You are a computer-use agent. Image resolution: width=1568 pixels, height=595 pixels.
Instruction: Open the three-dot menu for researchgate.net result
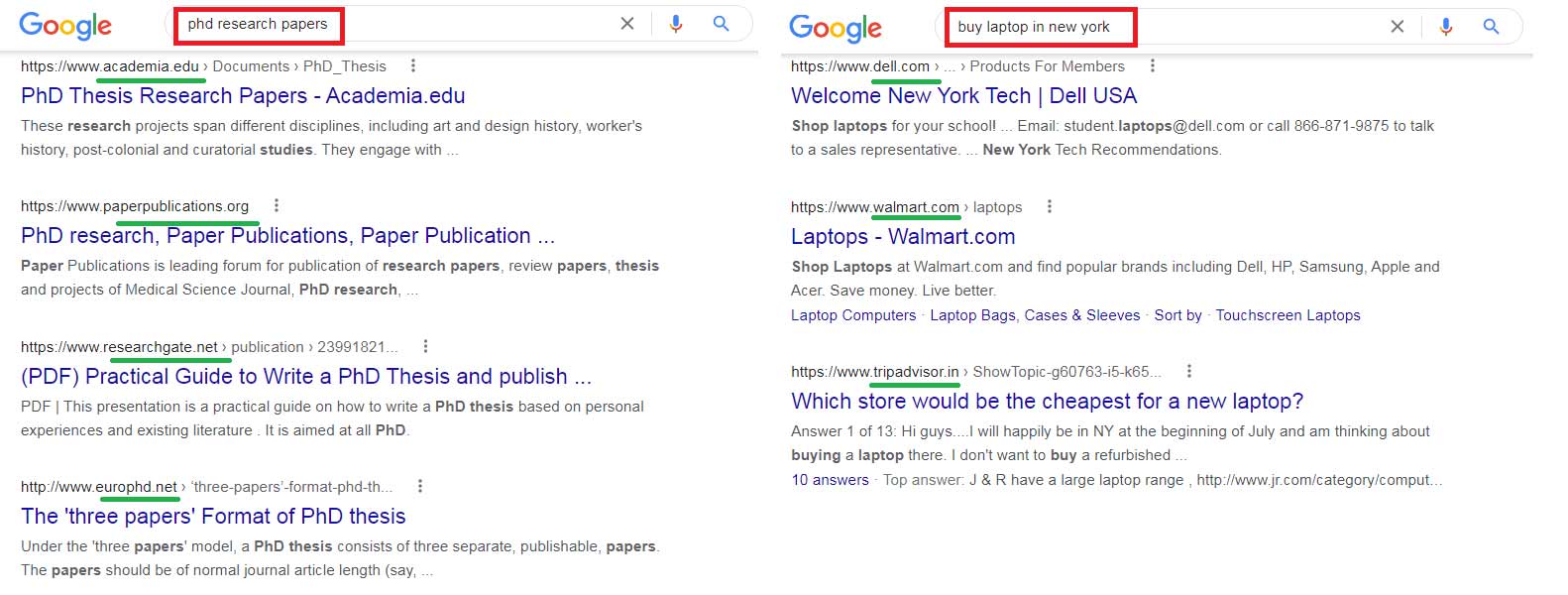coord(425,347)
